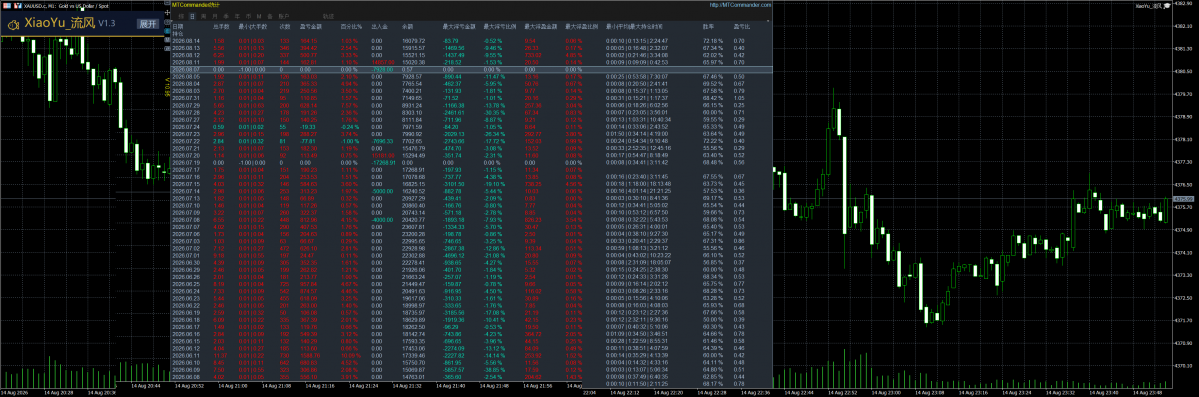Click the 盈亏比 column header
Screen dimensions: 1199x397
point(741,26)
